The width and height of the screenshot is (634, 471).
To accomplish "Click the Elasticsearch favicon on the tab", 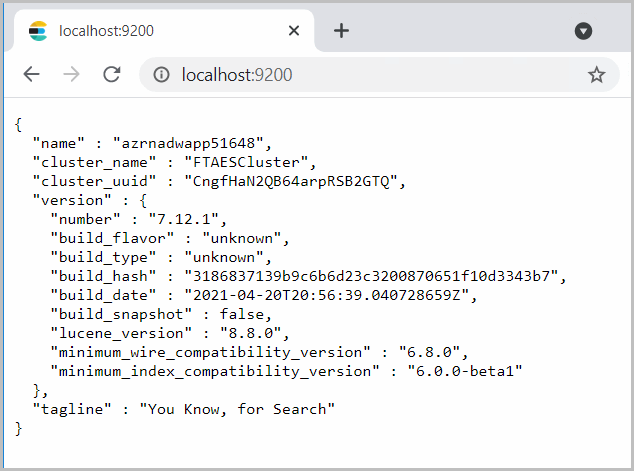I will 38,31.
